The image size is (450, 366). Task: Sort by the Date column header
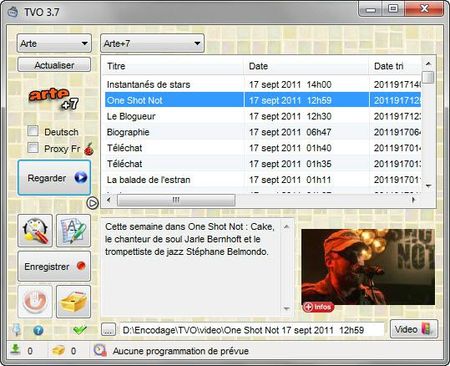pos(307,66)
